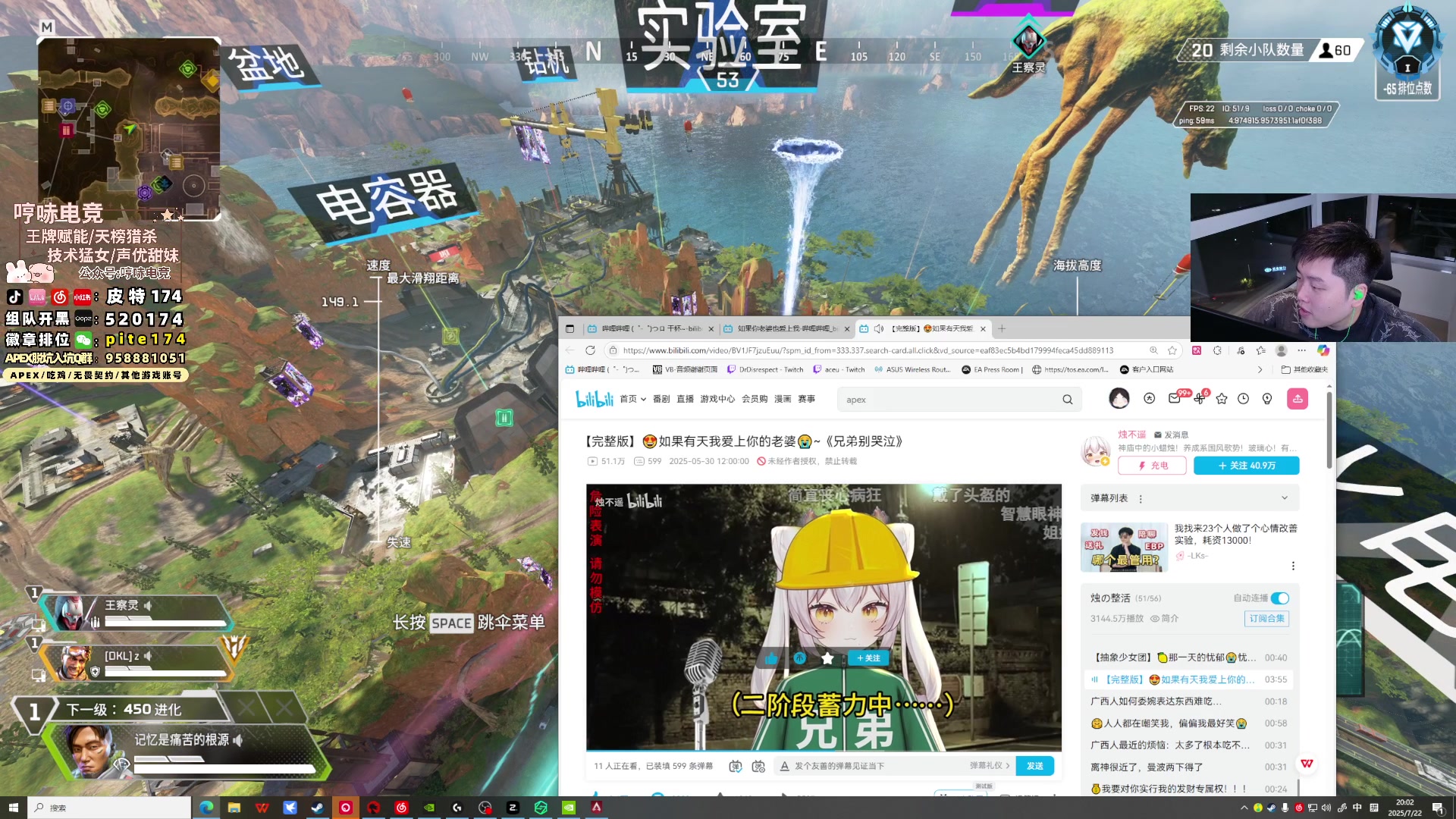Expand the 弹幕列表 panel chevron
Image resolution: width=1456 pixels, height=819 pixels.
point(1284,498)
